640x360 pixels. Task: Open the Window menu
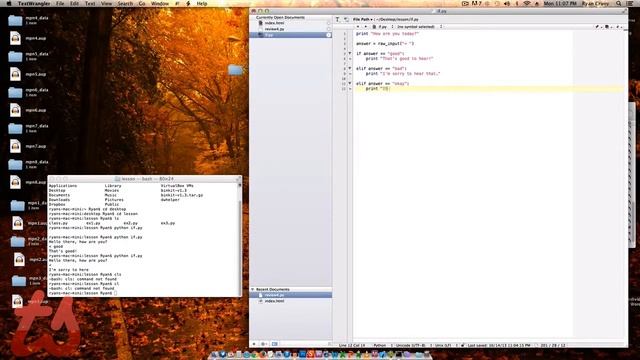pos(160,3)
